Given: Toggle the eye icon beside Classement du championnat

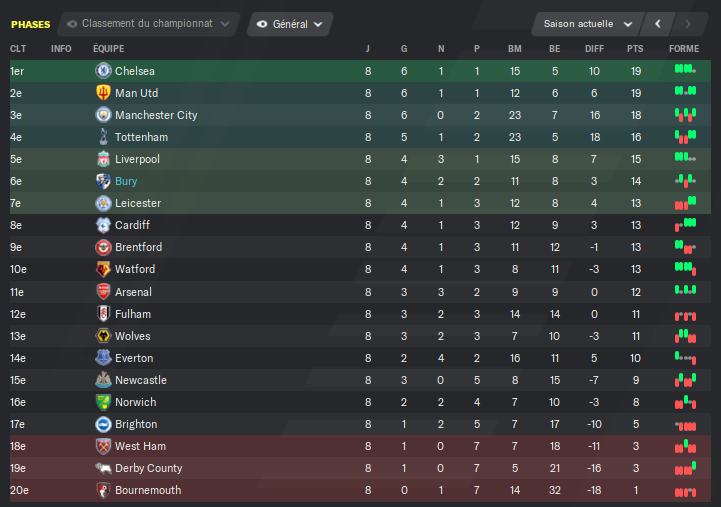Looking at the screenshot, I should tap(72, 24).
